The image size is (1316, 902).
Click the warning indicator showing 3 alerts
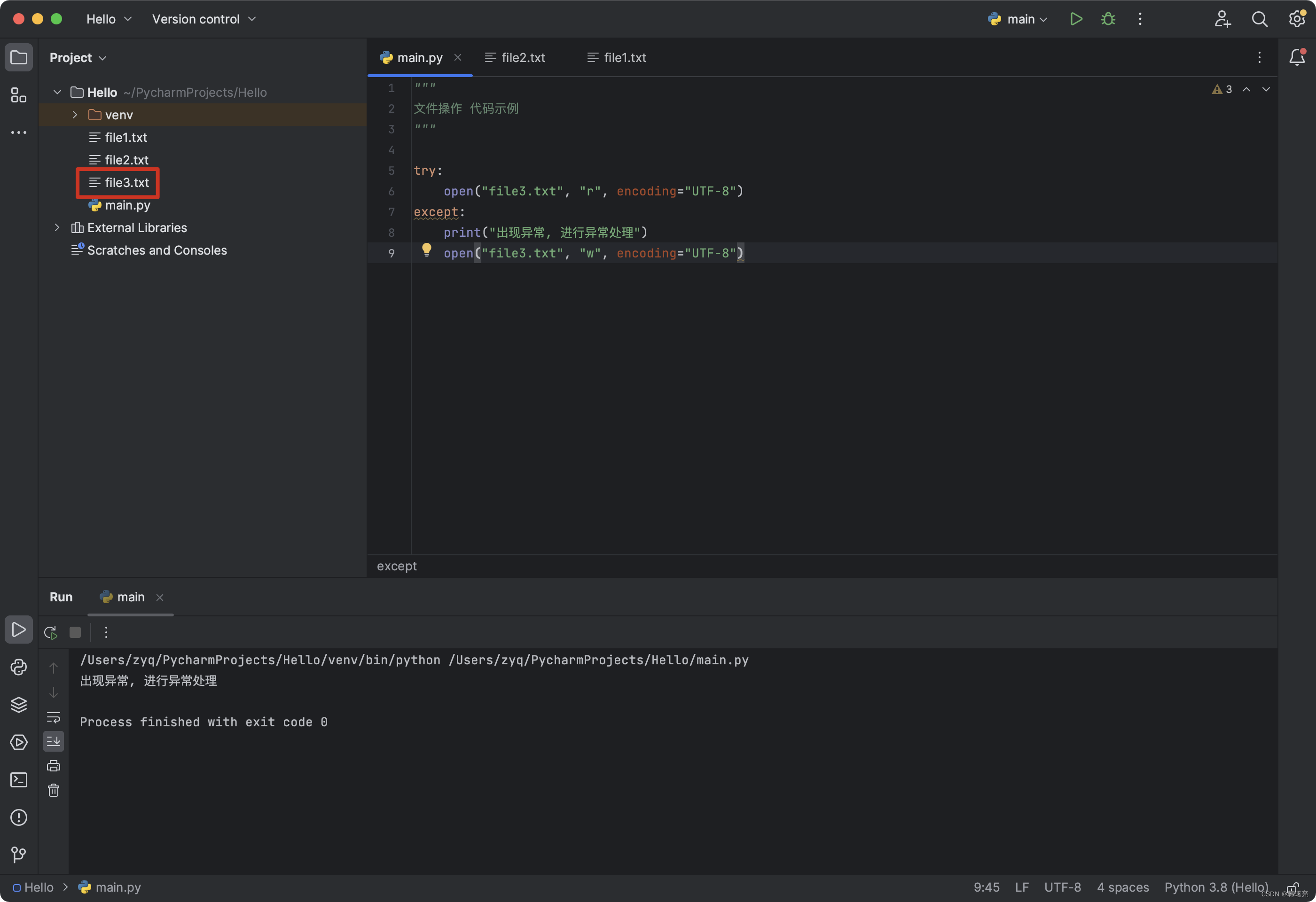[x=1221, y=89]
